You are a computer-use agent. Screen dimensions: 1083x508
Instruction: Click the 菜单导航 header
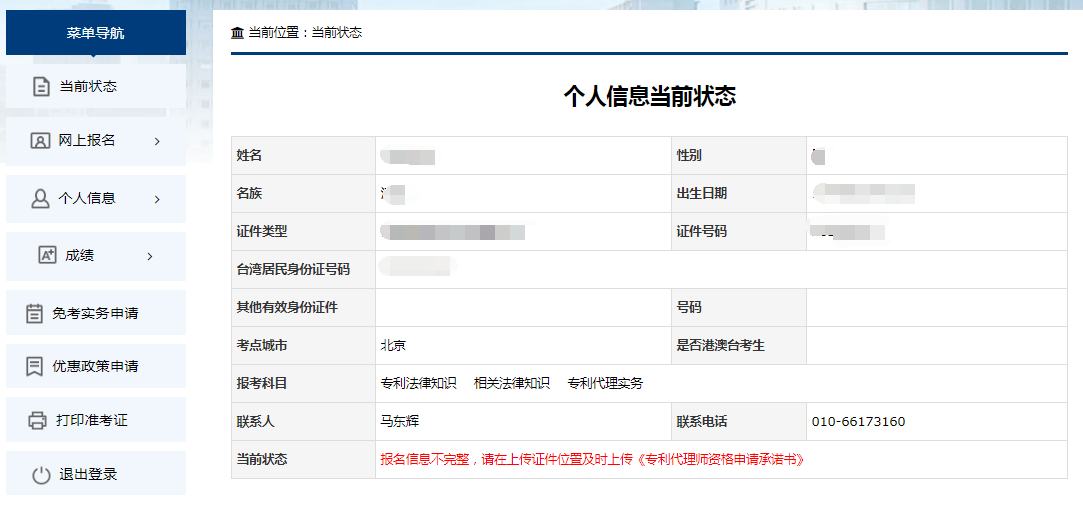[96, 33]
